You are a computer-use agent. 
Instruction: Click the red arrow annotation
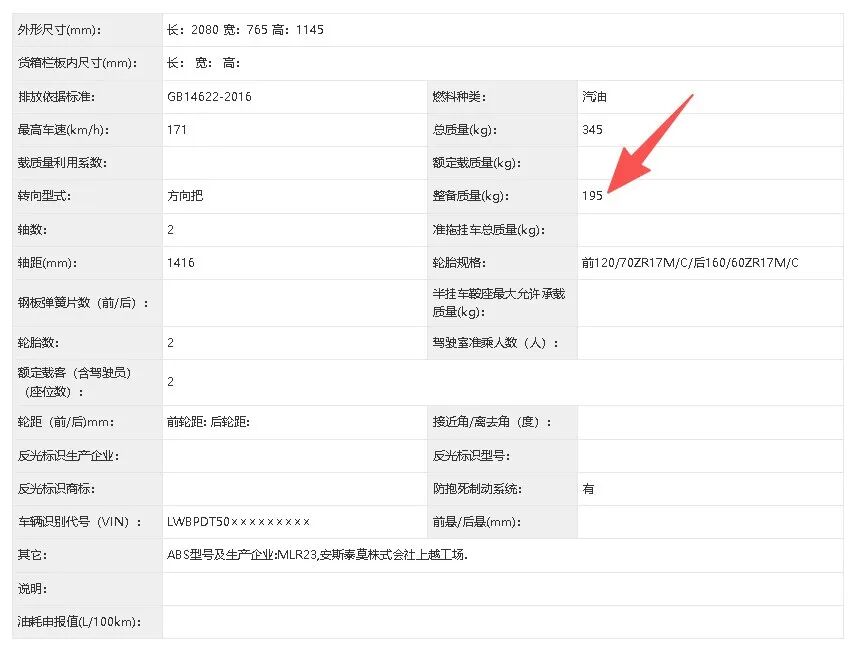coord(650,142)
